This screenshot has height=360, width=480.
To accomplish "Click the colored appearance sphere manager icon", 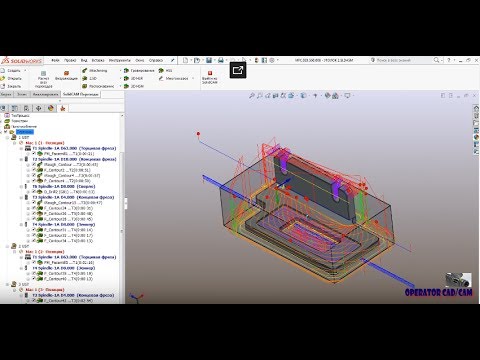I will (x=51, y=108).
